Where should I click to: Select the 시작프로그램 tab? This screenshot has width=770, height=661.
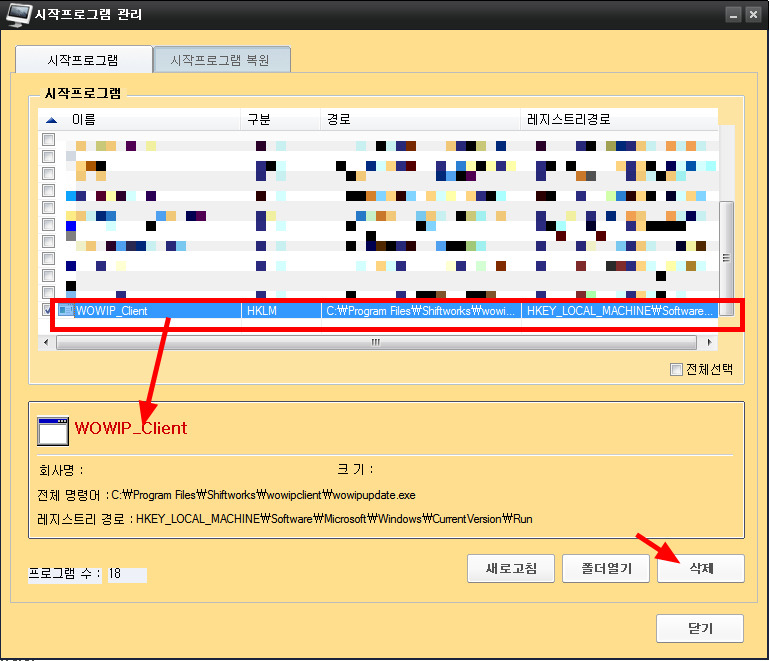pyautogui.click(x=83, y=60)
